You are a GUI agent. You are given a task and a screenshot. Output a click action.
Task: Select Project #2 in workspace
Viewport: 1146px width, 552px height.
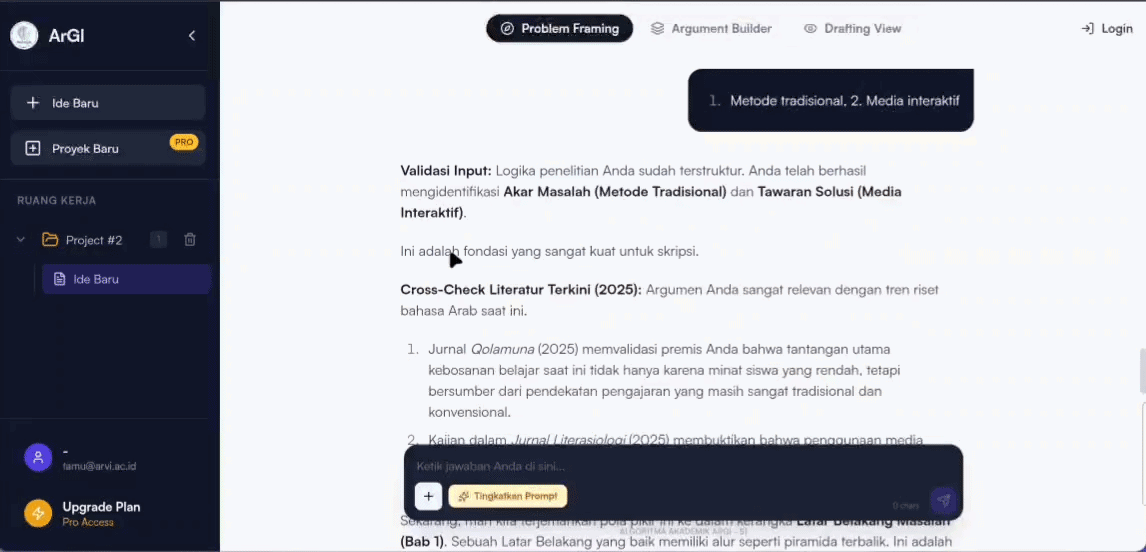(x=94, y=240)
